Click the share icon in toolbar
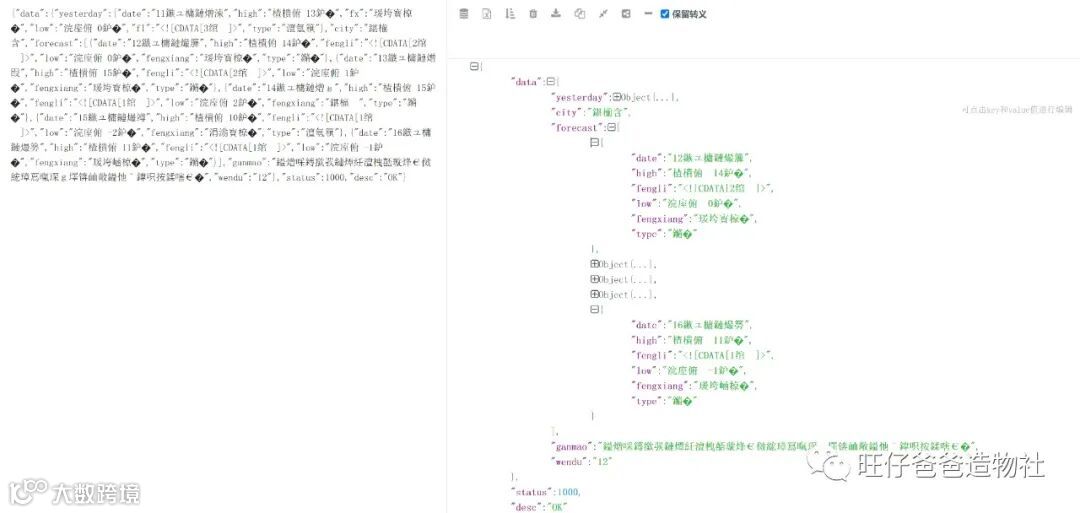 click(625, 14)
